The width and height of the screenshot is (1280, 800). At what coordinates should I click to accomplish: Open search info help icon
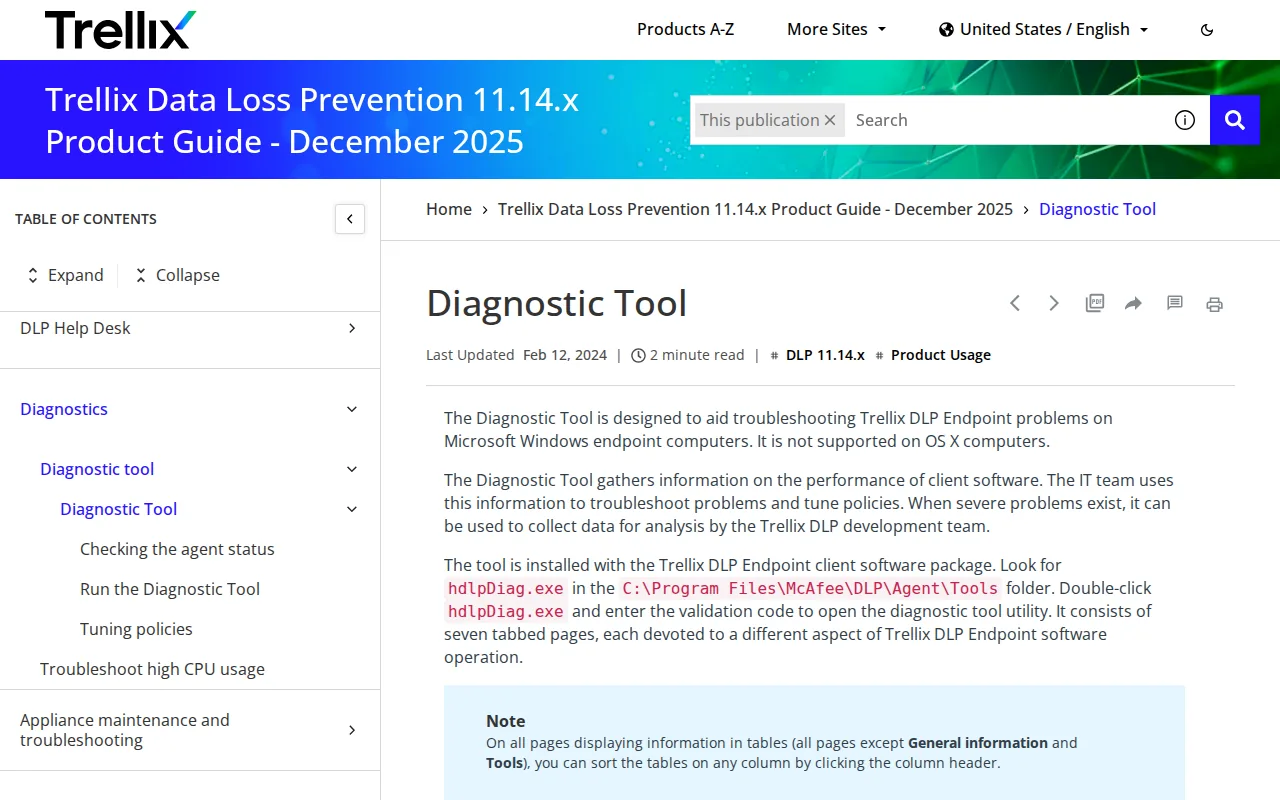1185,120
